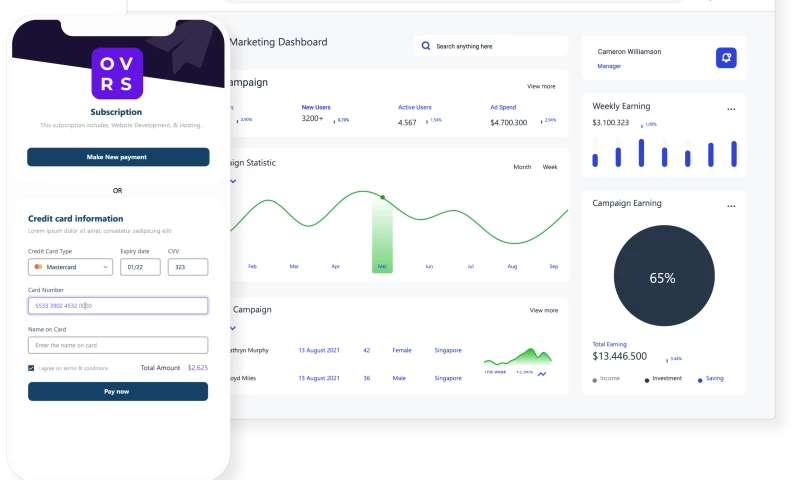Click age 42 in Kathryn Murphy row
800x480 pixels.
pyautogui.click(x=366, y=350)
